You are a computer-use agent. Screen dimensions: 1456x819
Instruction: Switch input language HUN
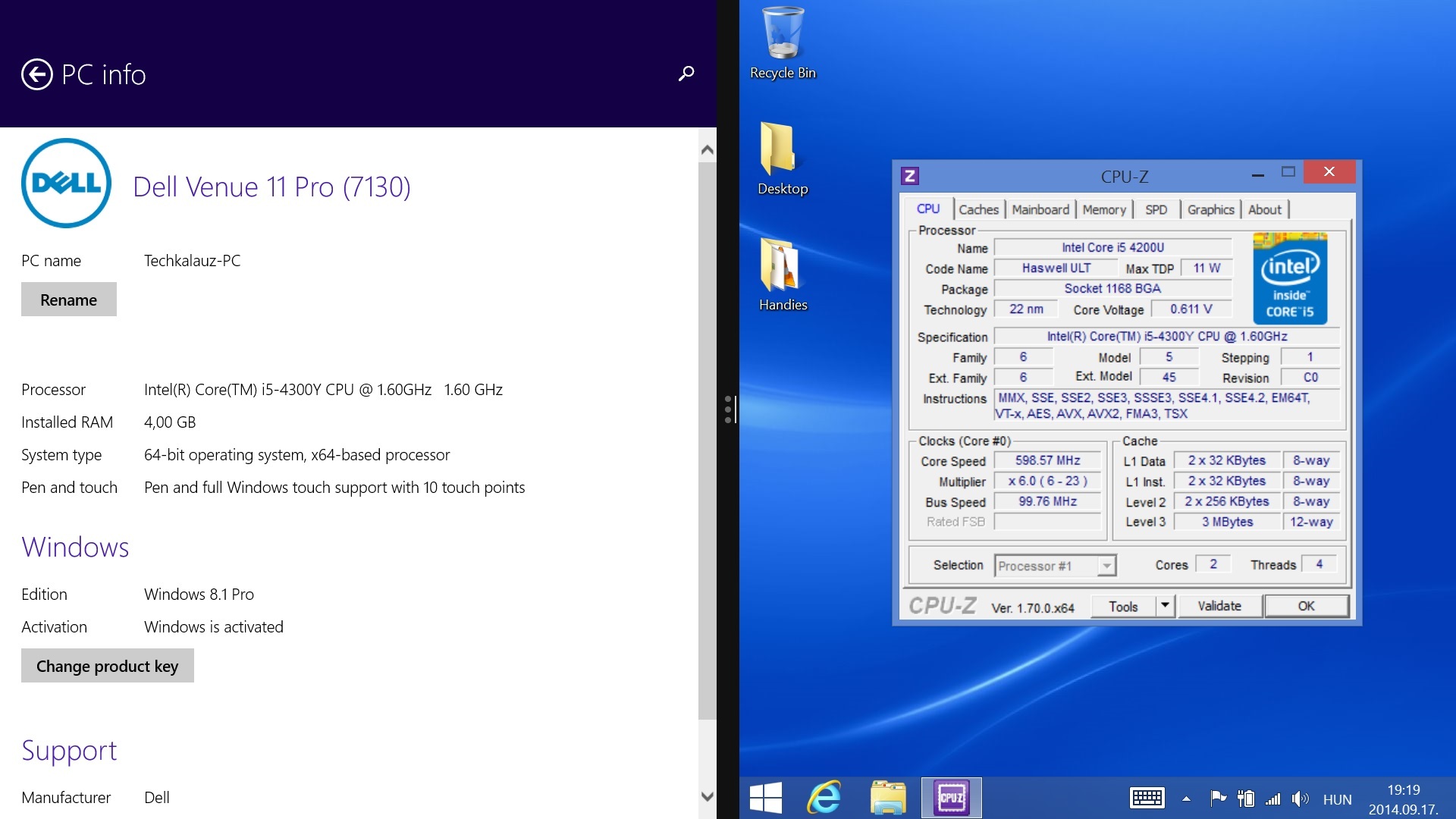tap(1338, 799)
